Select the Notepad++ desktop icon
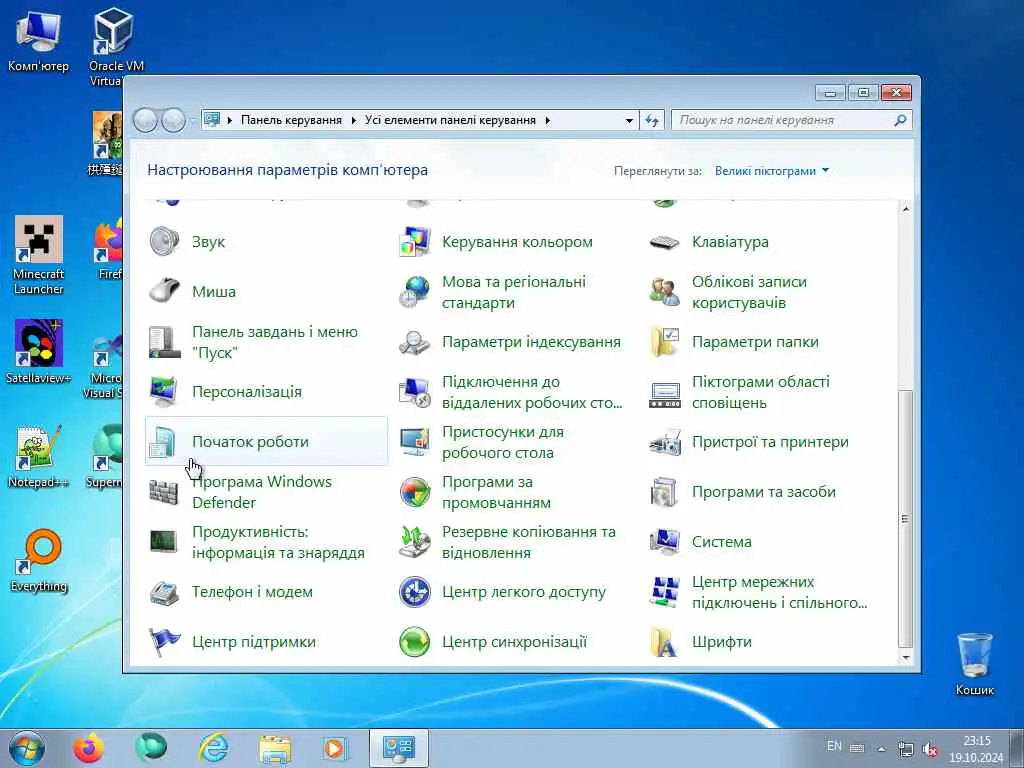Viewport: 1024px width, 768px height. 39,456
